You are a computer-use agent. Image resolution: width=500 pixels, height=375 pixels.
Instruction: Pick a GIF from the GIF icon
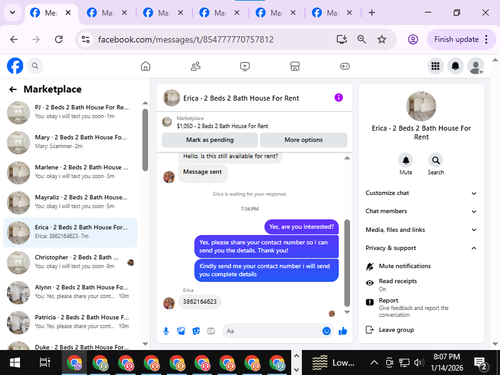pos(211,331)
